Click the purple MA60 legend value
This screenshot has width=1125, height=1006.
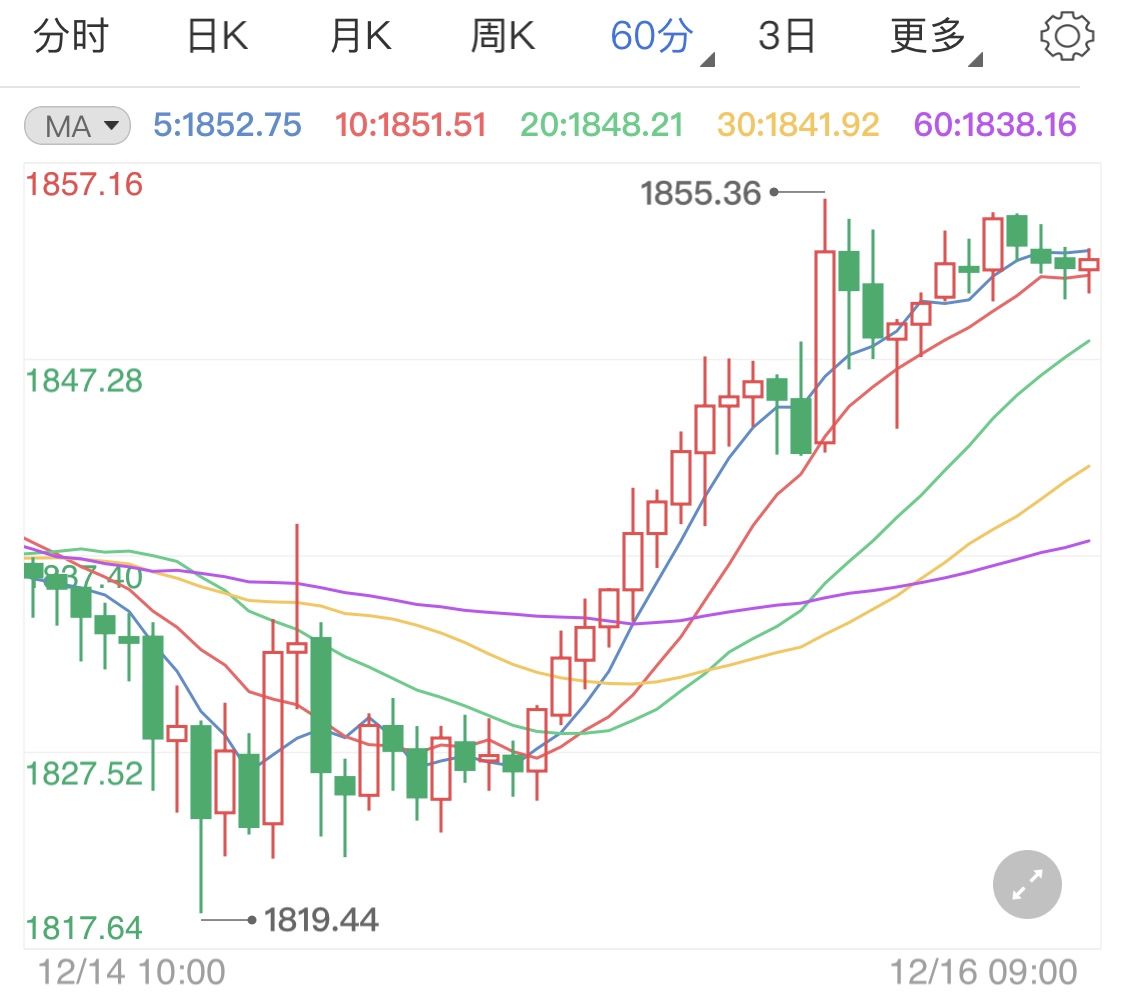[x=992, y=124]
